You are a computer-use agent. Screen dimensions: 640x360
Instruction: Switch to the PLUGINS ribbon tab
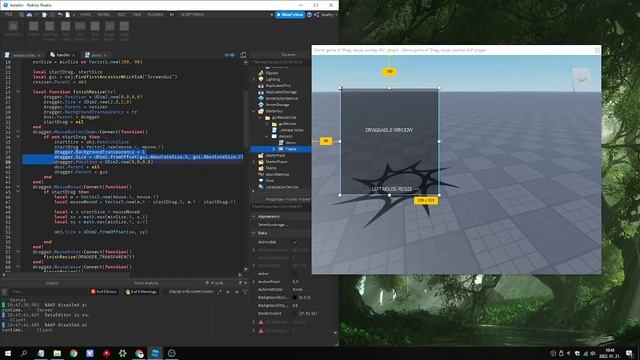point(155,14)
